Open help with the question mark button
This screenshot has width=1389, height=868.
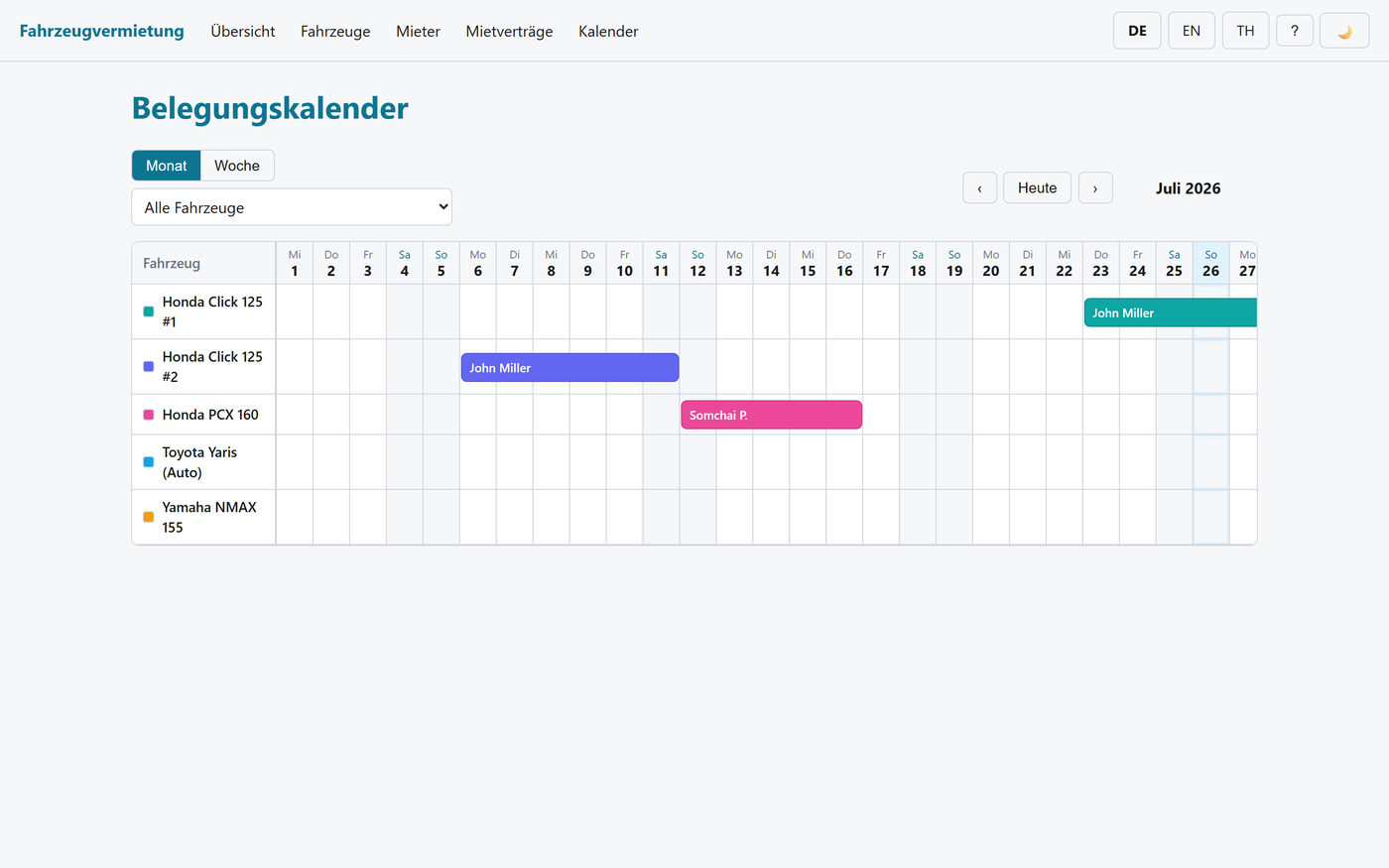click(1295, 31)
